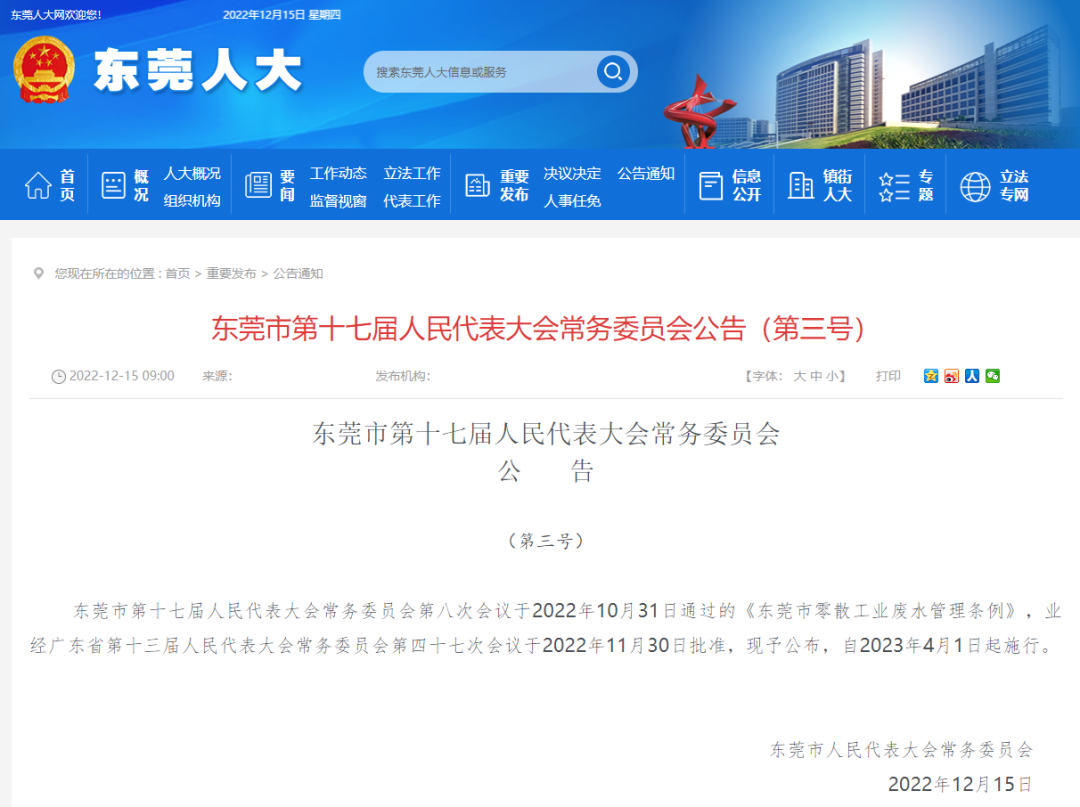Open 监督视窗 menu link

tap(338, 201)
